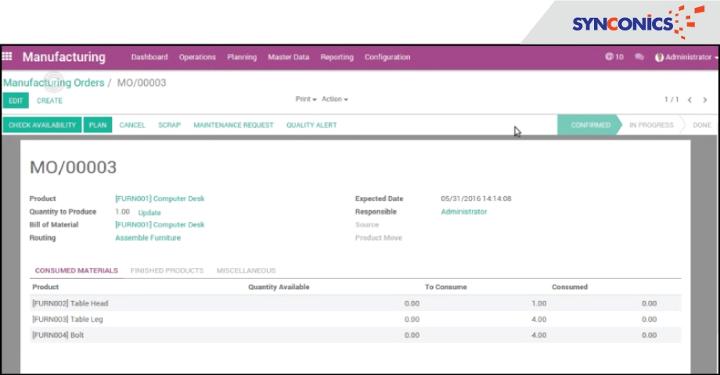
Task: Select the Confirmed status stage
Action: 590,125
